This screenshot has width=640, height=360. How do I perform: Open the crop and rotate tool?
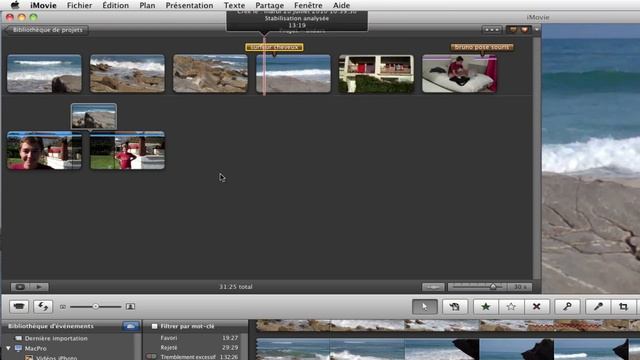pos(623,307)
